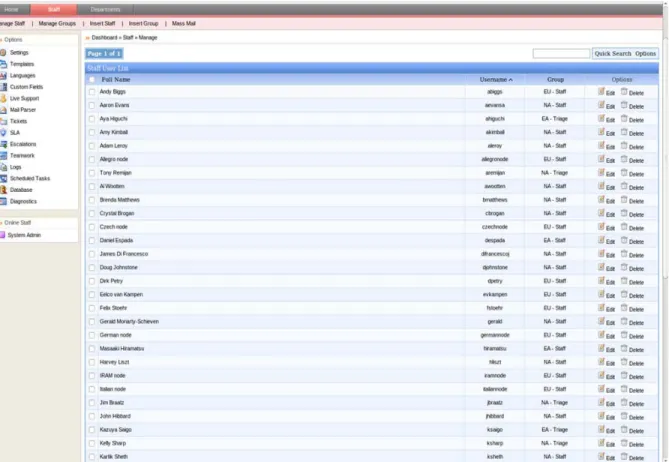Open the Home tab
The width and height of the screenshot is (669, 462).
(11, 9)
